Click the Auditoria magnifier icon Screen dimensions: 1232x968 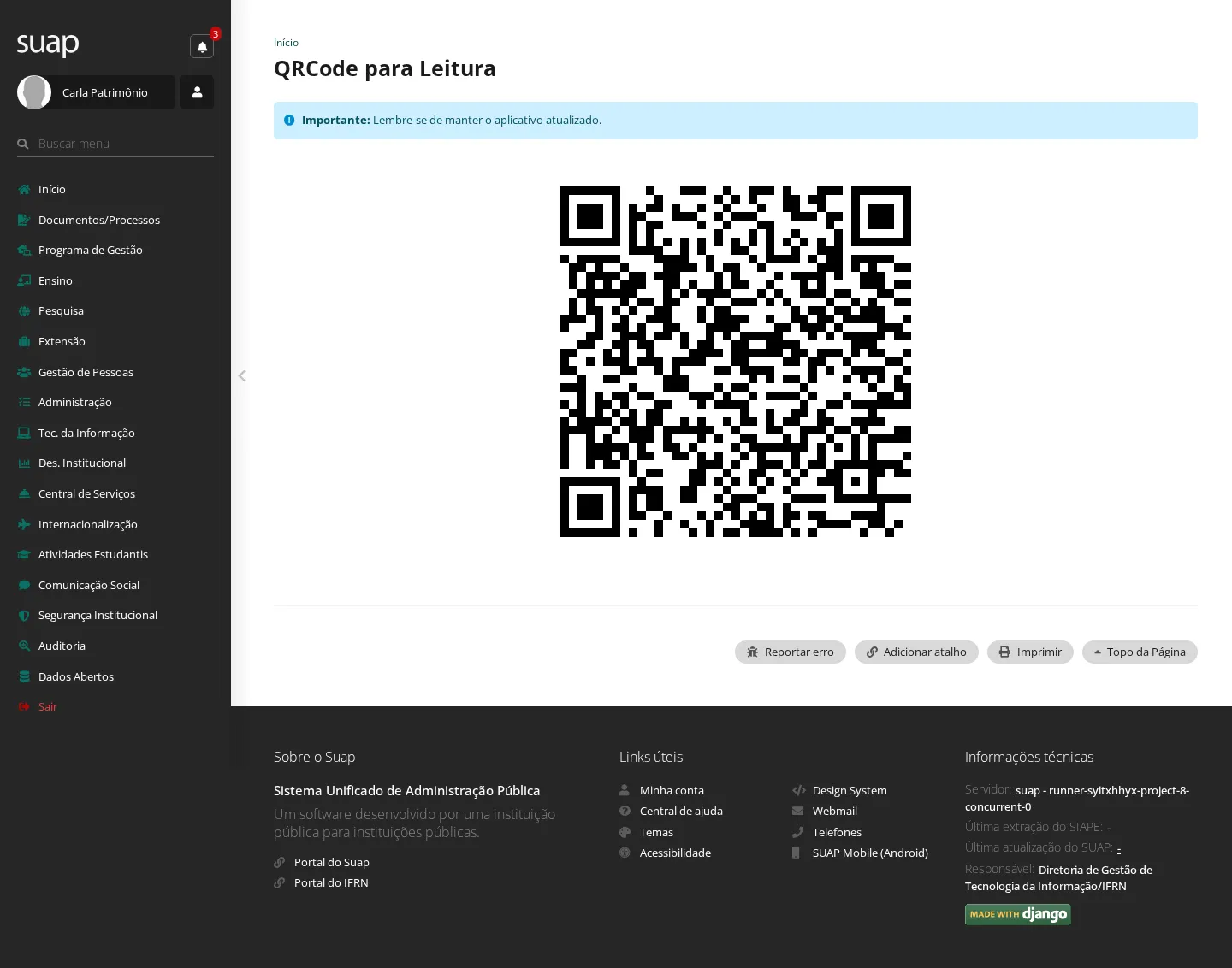[24, 646]
